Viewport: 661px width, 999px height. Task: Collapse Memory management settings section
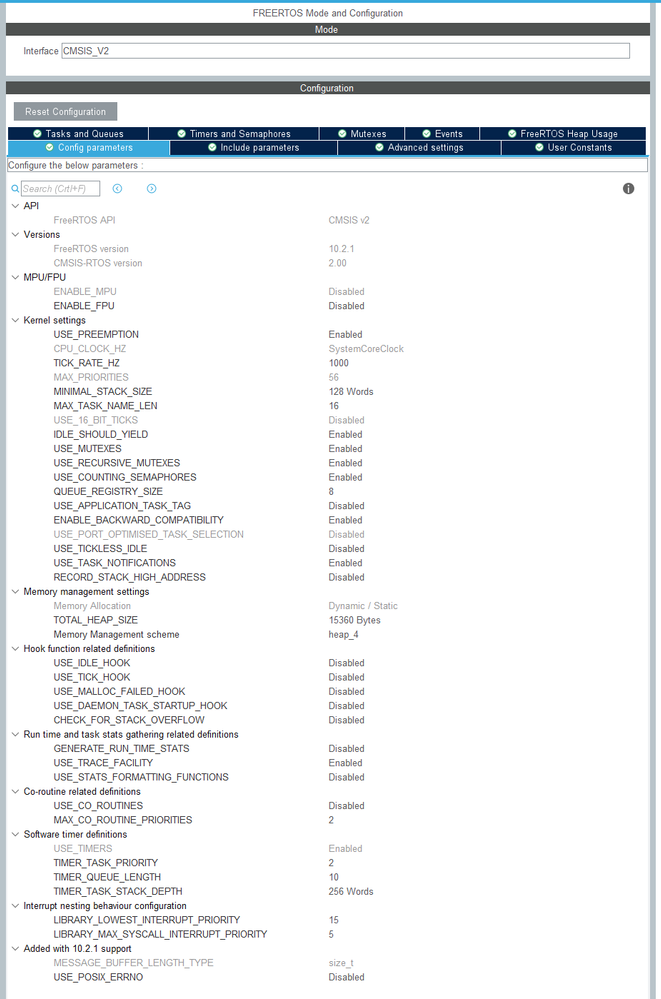15,591
